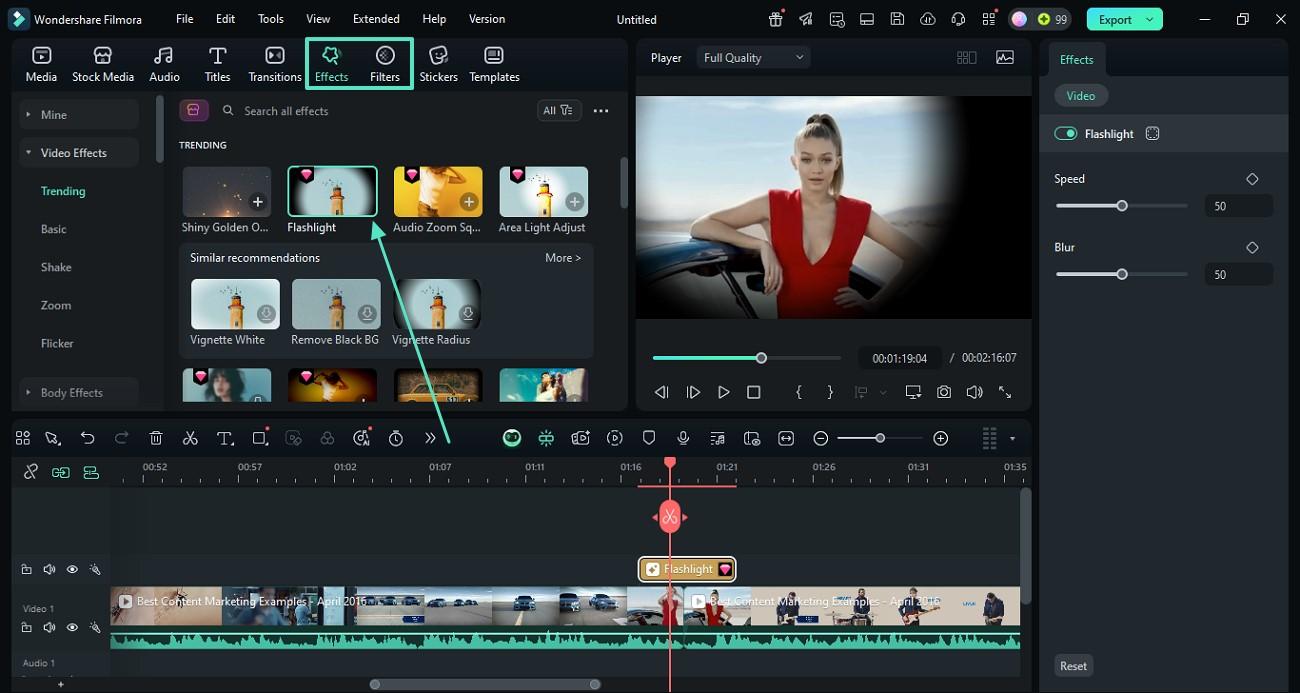
Task: Click the Stop button in the player
Action: [x=754, y=393]
